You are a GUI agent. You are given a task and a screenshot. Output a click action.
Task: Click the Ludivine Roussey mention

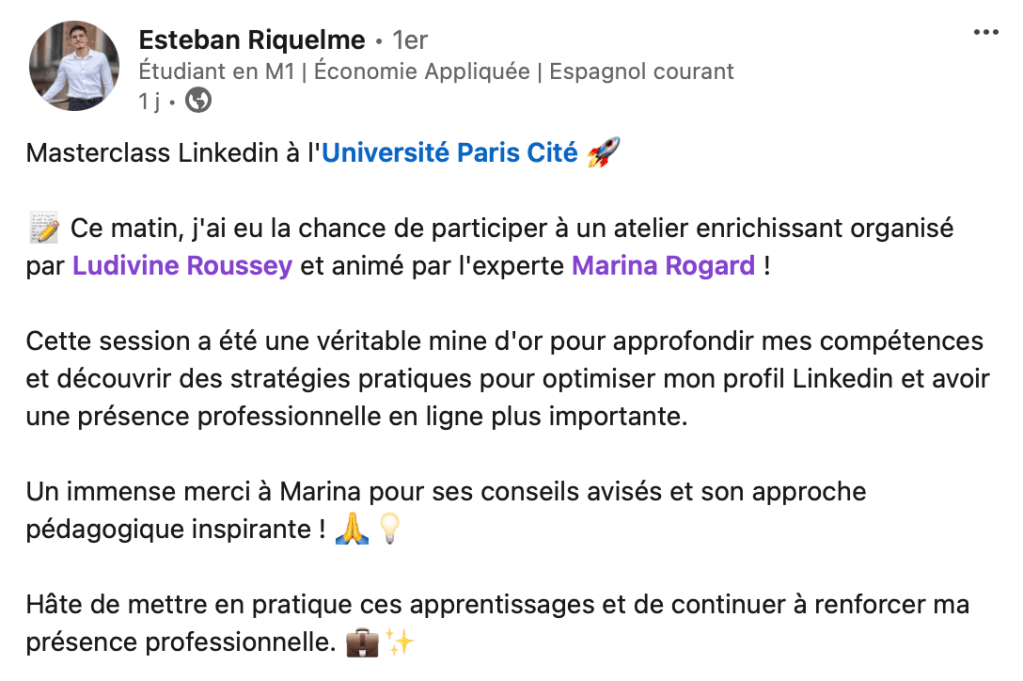click(x=184, y=265)
